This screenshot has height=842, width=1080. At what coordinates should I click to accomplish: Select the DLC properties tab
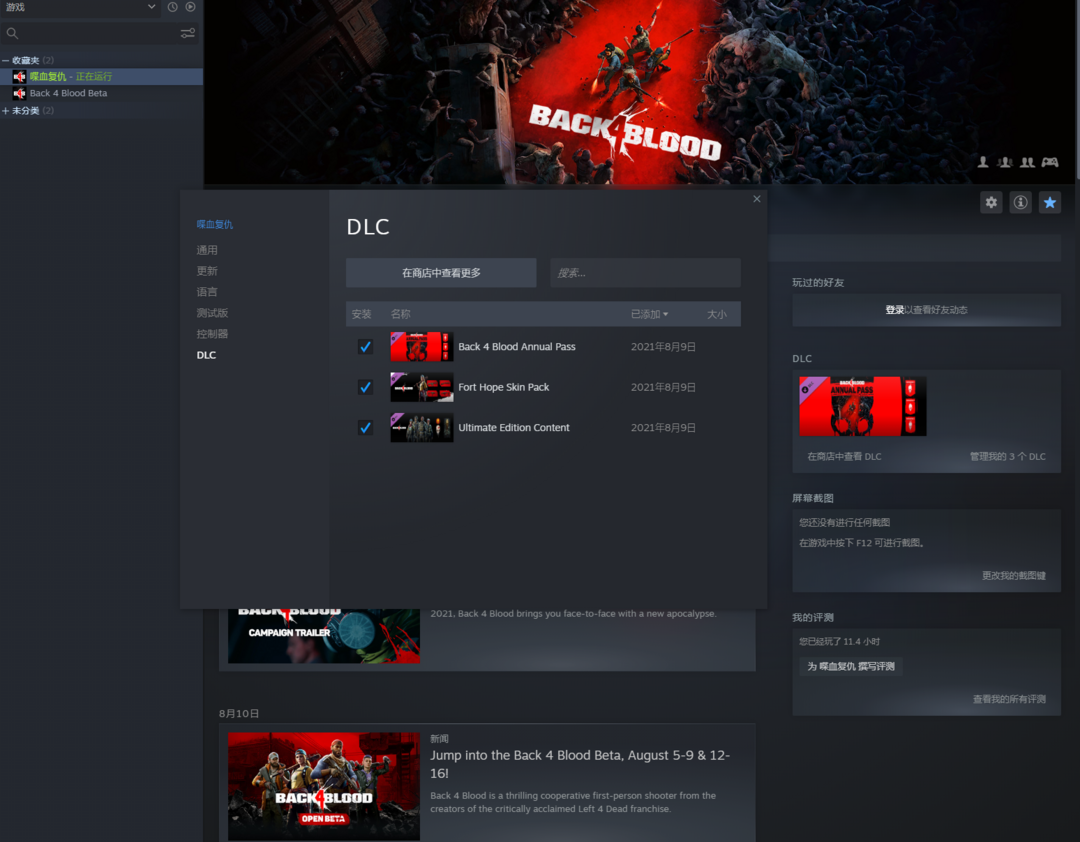pyautogui.click(x=206, y=355)
